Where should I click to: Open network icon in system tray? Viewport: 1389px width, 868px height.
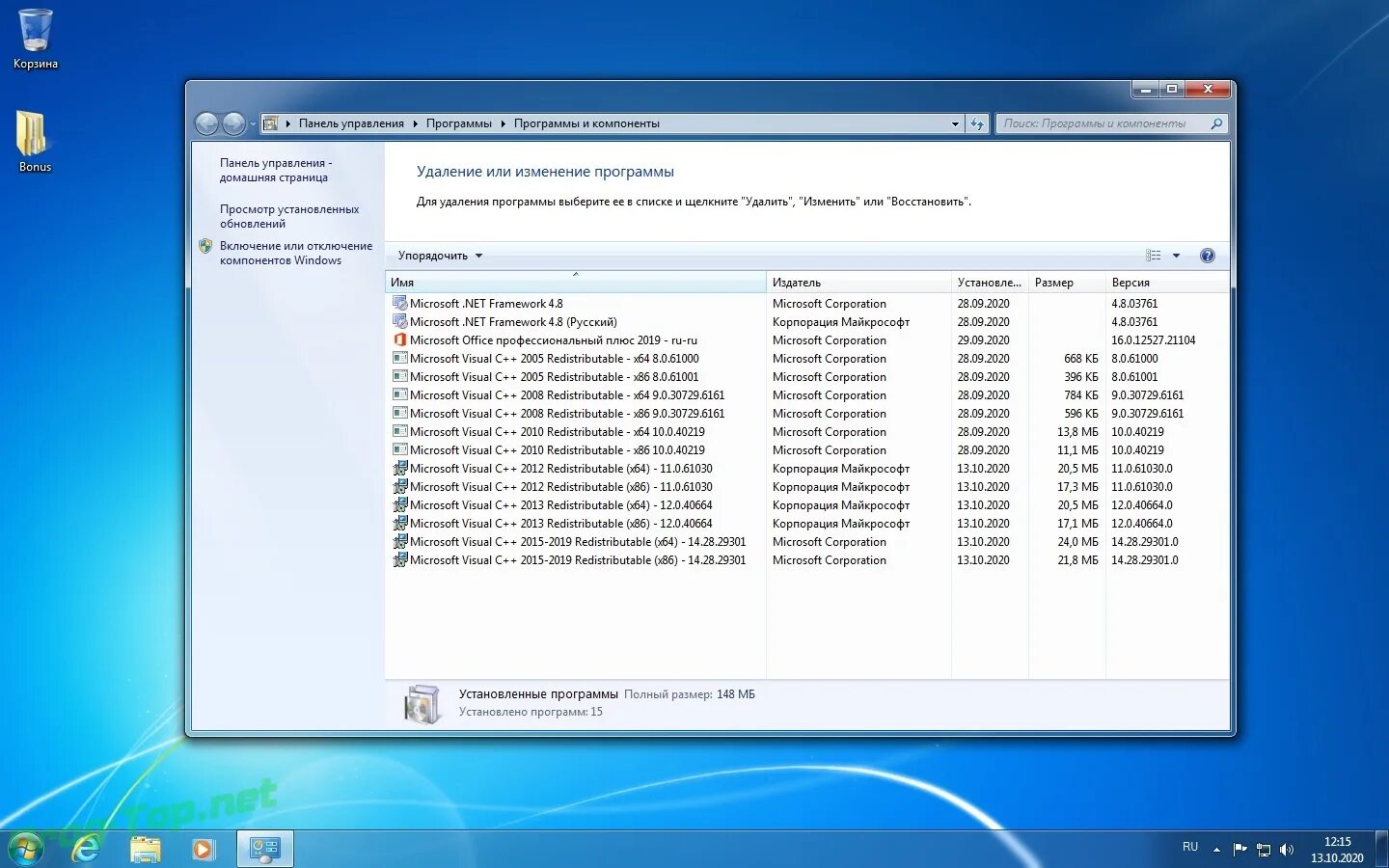[1264, 850]
